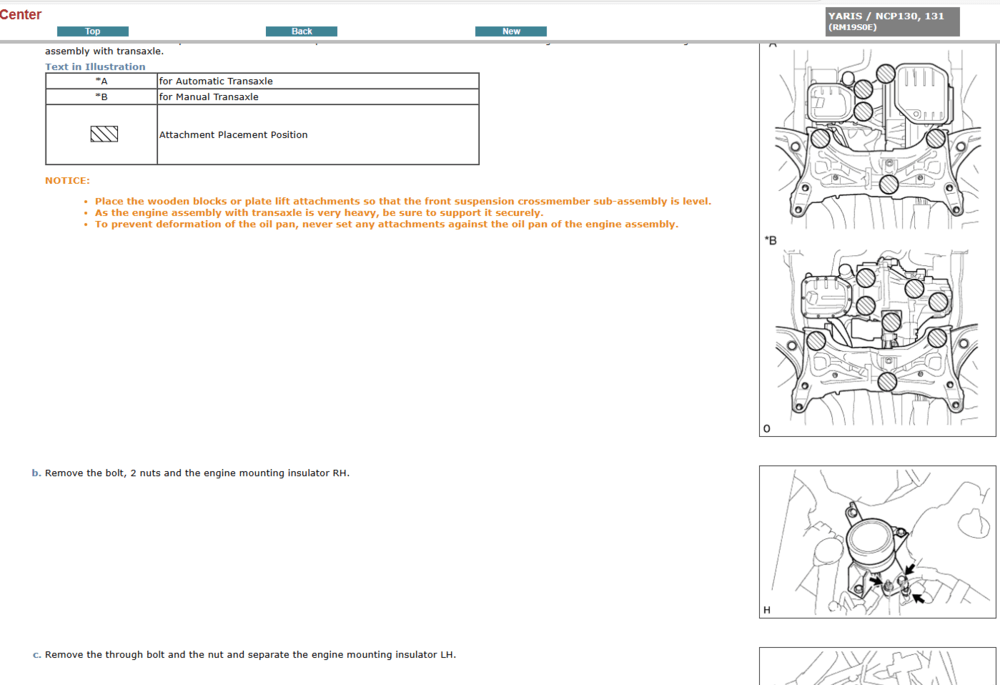
Task: Click the 'Attachment Placement Position' cell text
Action: tap(233, 135)
